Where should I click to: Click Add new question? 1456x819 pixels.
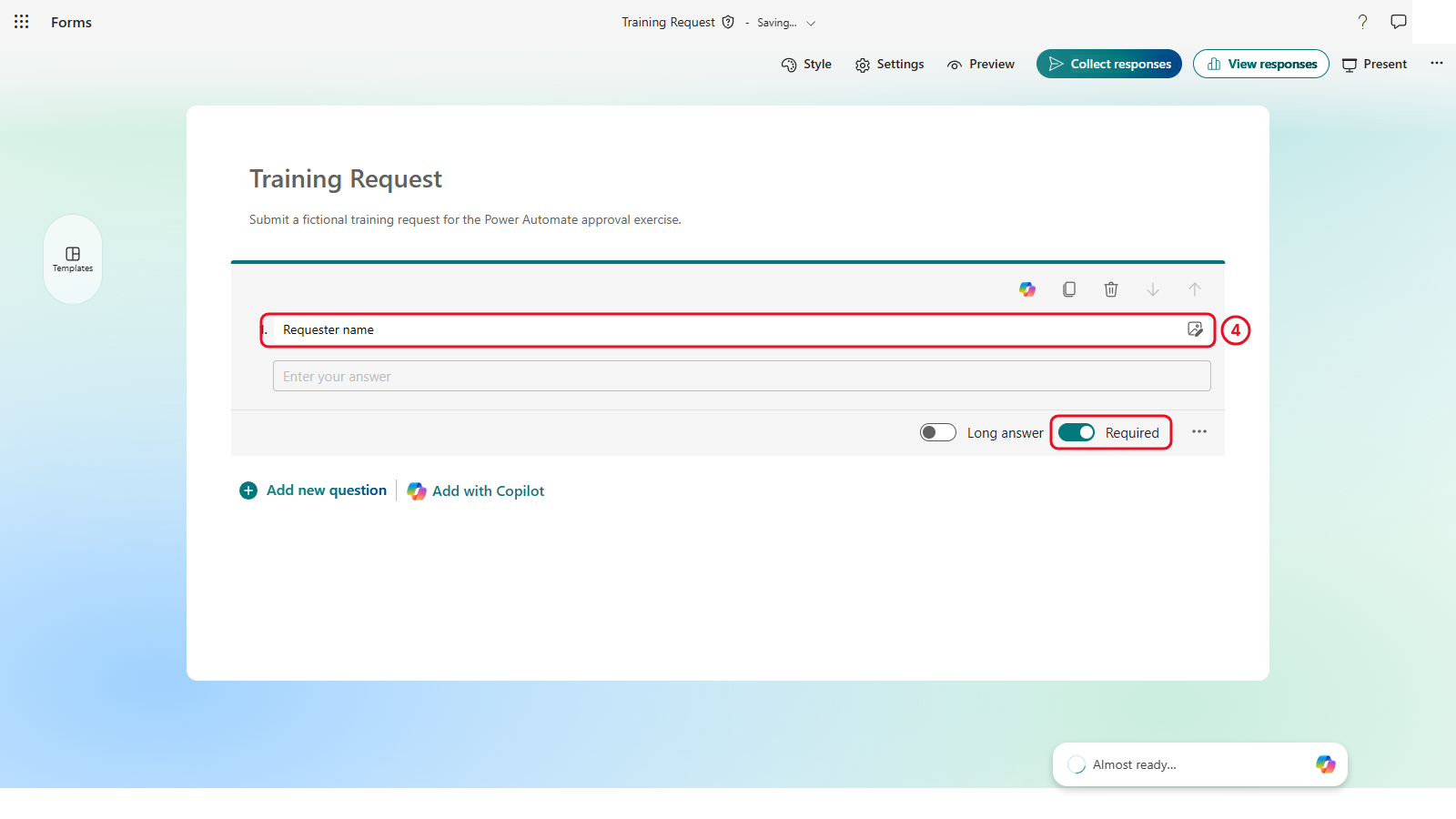tap(313, 490)
